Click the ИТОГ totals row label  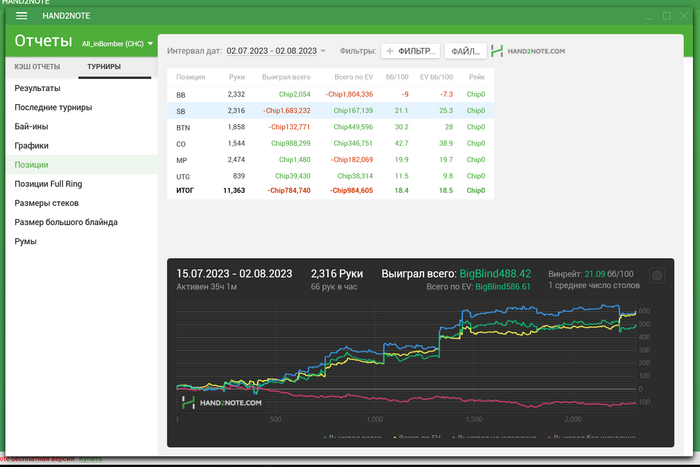[x=185, y=191]
